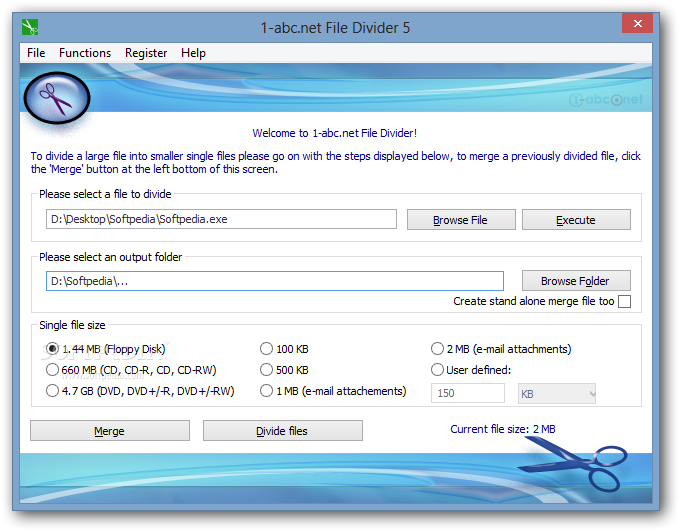Open the Functions menu

coord(85,53)
